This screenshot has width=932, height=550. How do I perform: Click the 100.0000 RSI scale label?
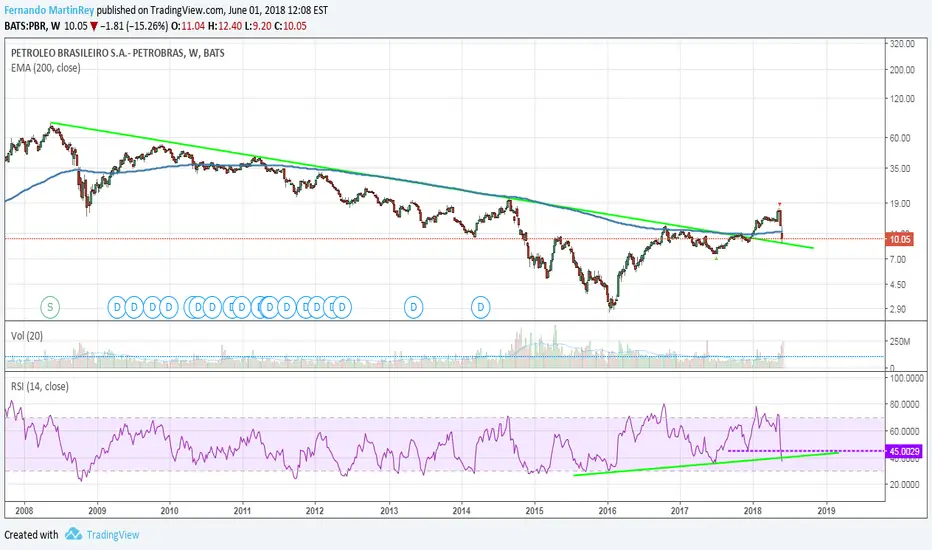pos(906,378)
